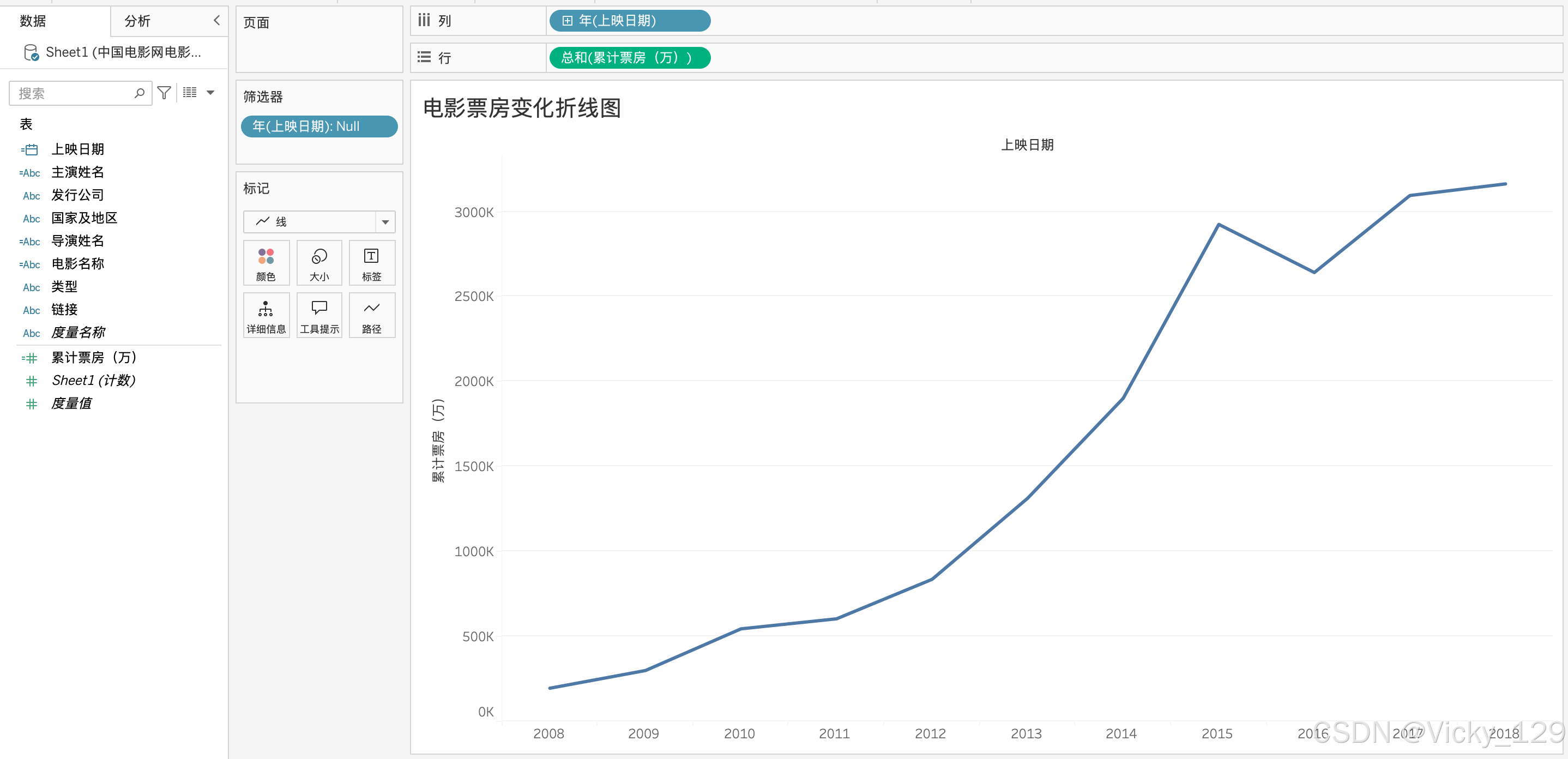Click the Sheet1 data source icon
The height and width of the screenshot is (759, 1568).
pos(31,53)
